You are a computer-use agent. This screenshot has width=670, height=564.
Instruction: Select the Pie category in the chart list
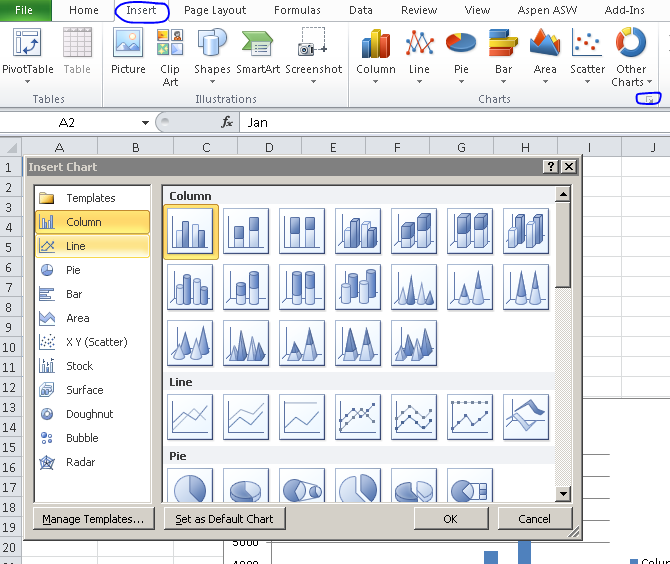click(92, 270)
